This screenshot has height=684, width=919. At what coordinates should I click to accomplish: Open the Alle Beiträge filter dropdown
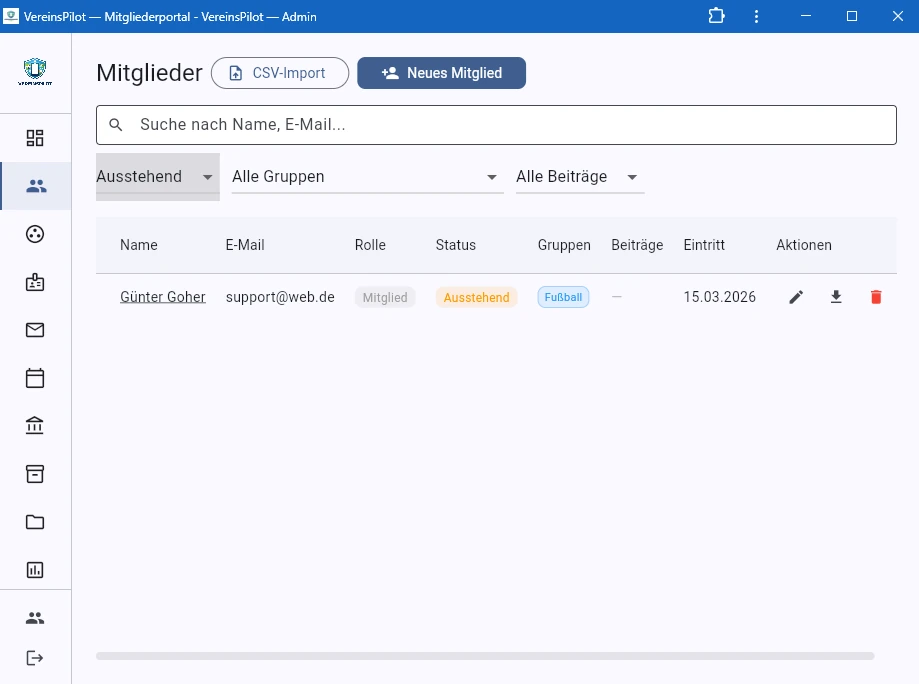578,177
